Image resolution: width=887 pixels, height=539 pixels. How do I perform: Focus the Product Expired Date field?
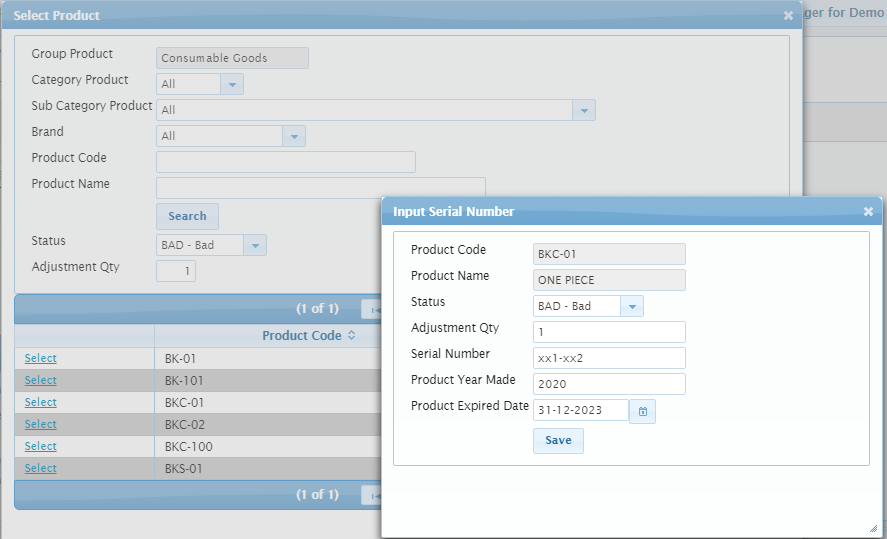point(581,410)
